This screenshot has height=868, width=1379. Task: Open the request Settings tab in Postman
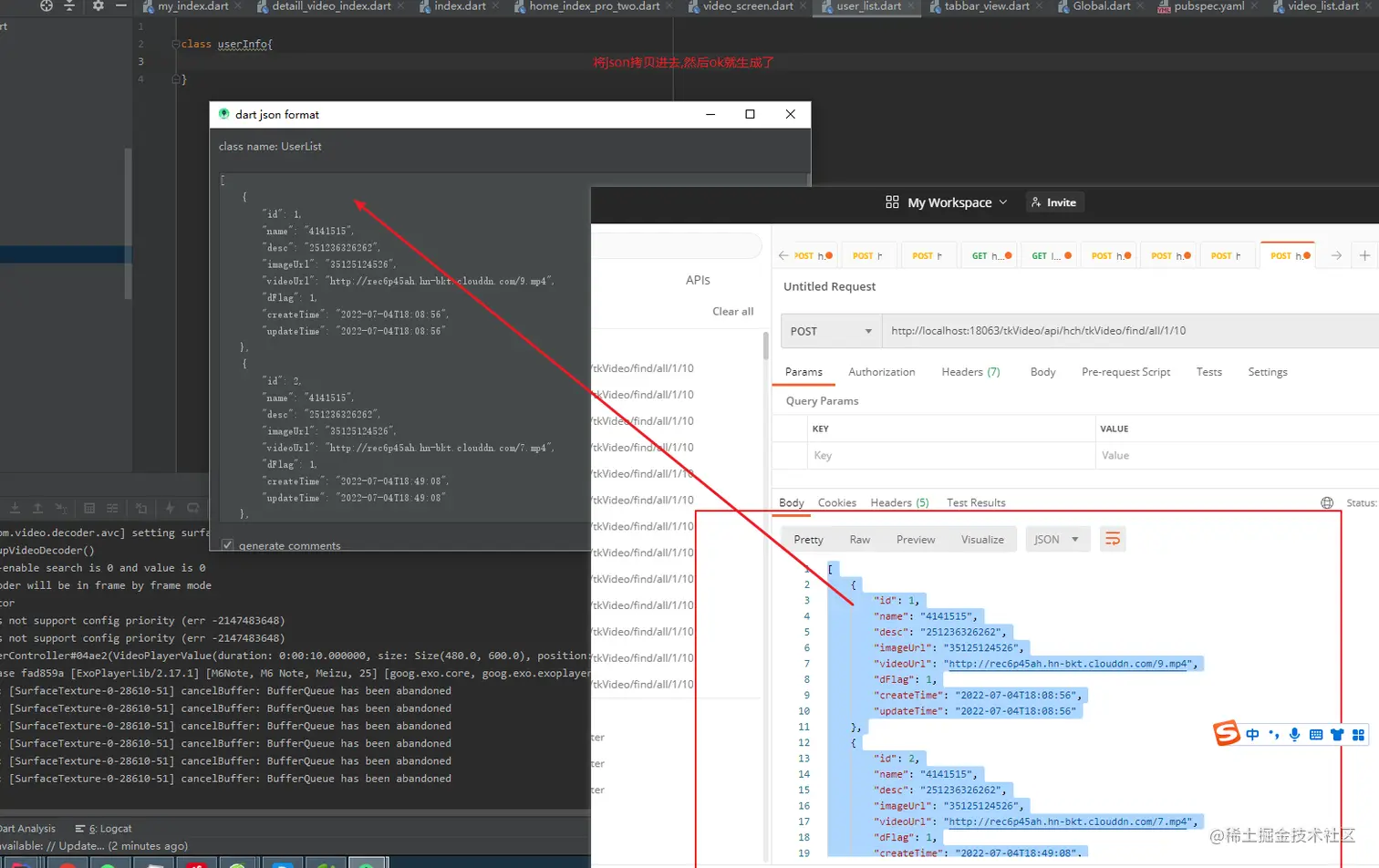1268,372
